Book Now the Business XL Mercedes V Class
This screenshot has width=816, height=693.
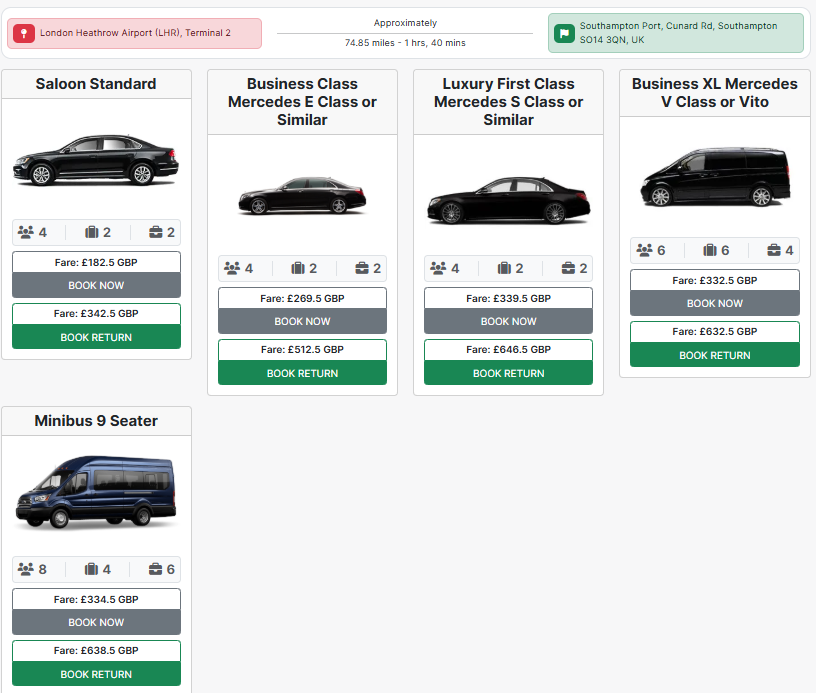pos(714,303)
